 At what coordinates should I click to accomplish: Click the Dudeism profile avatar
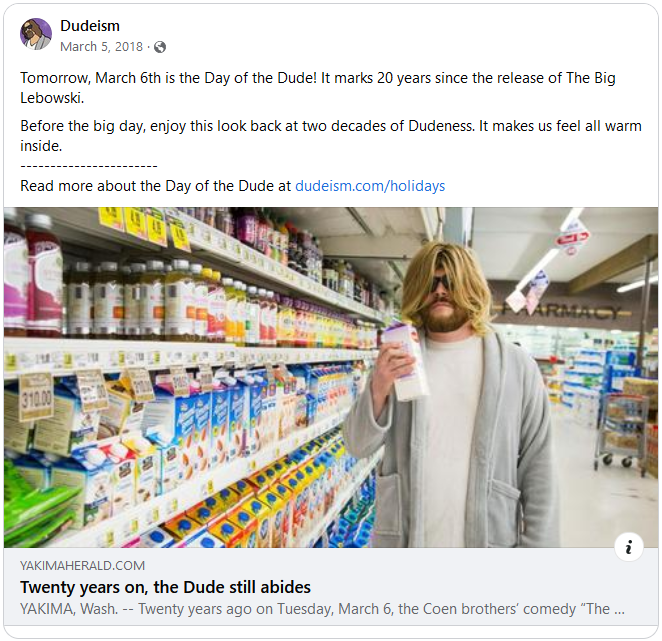pos(36,34)
